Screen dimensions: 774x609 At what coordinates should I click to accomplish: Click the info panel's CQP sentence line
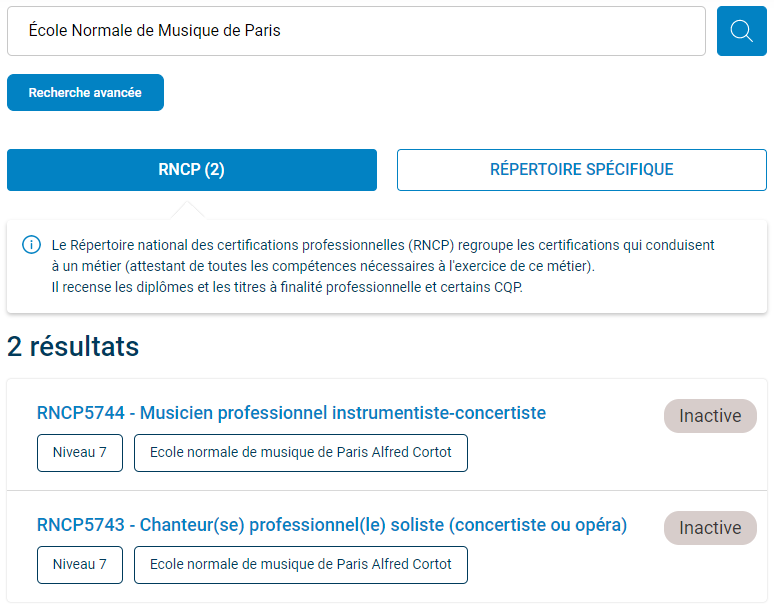tap(287, 287)
